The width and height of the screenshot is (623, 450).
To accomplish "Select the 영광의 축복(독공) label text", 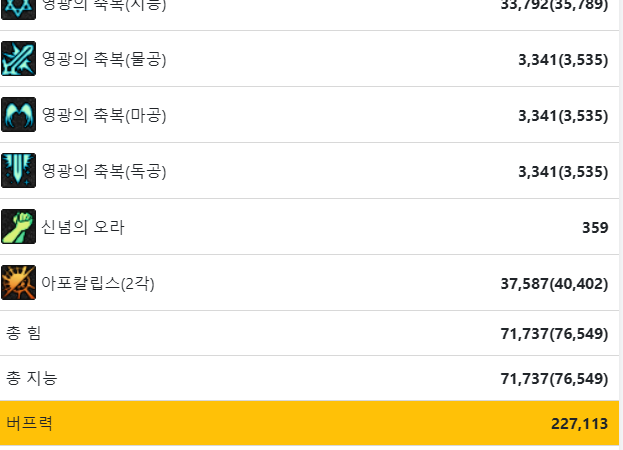I will click(104, 172).
